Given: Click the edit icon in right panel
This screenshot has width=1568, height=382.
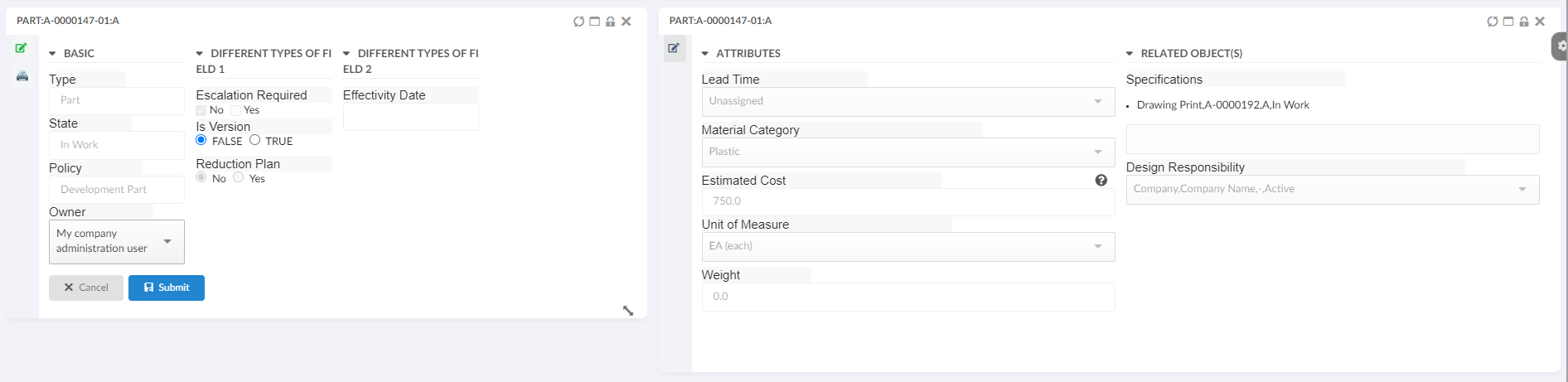Looking at the screenshot, I should pyautogui.click(x=675, y=48).
